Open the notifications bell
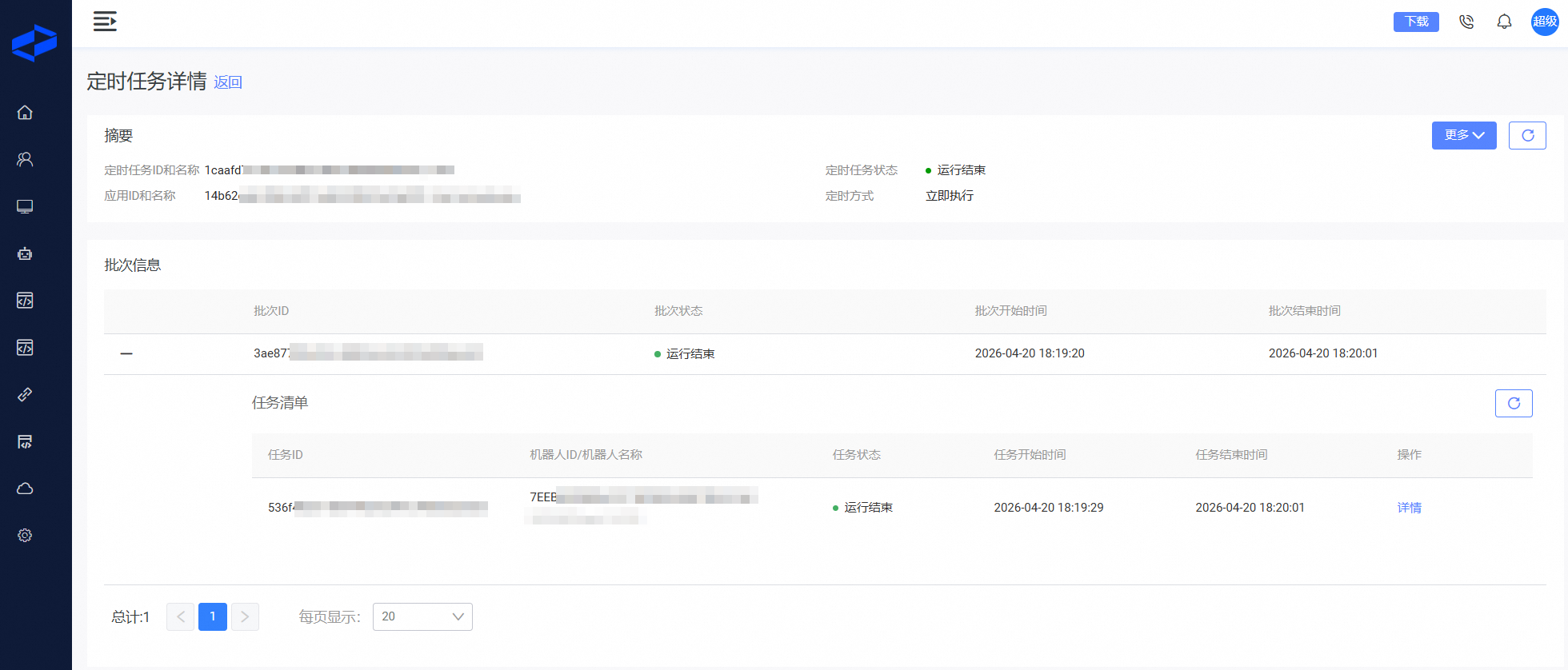 pyautogui.click(x=1505, y=22)
